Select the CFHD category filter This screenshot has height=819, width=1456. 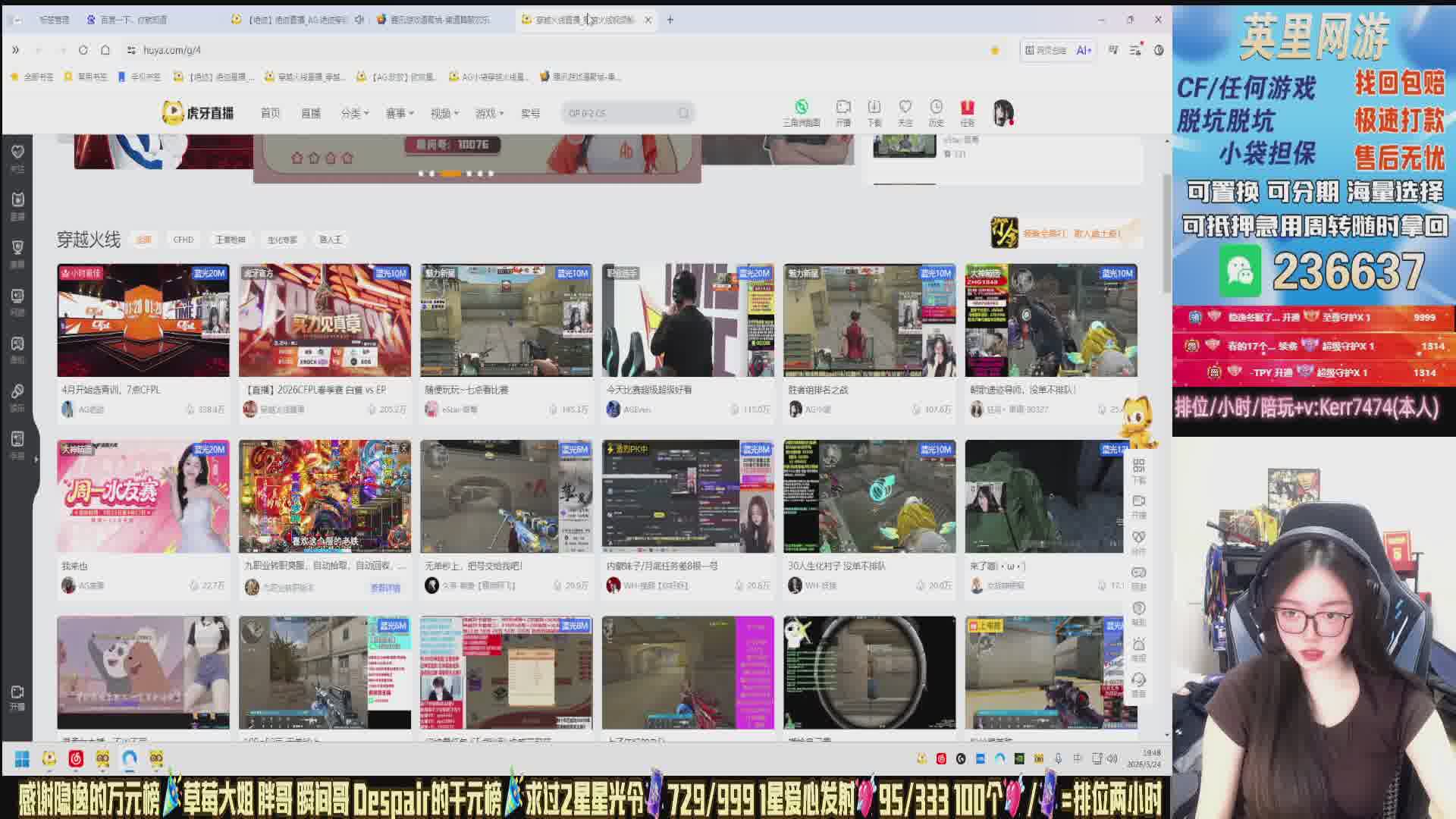tap(183, 240)
